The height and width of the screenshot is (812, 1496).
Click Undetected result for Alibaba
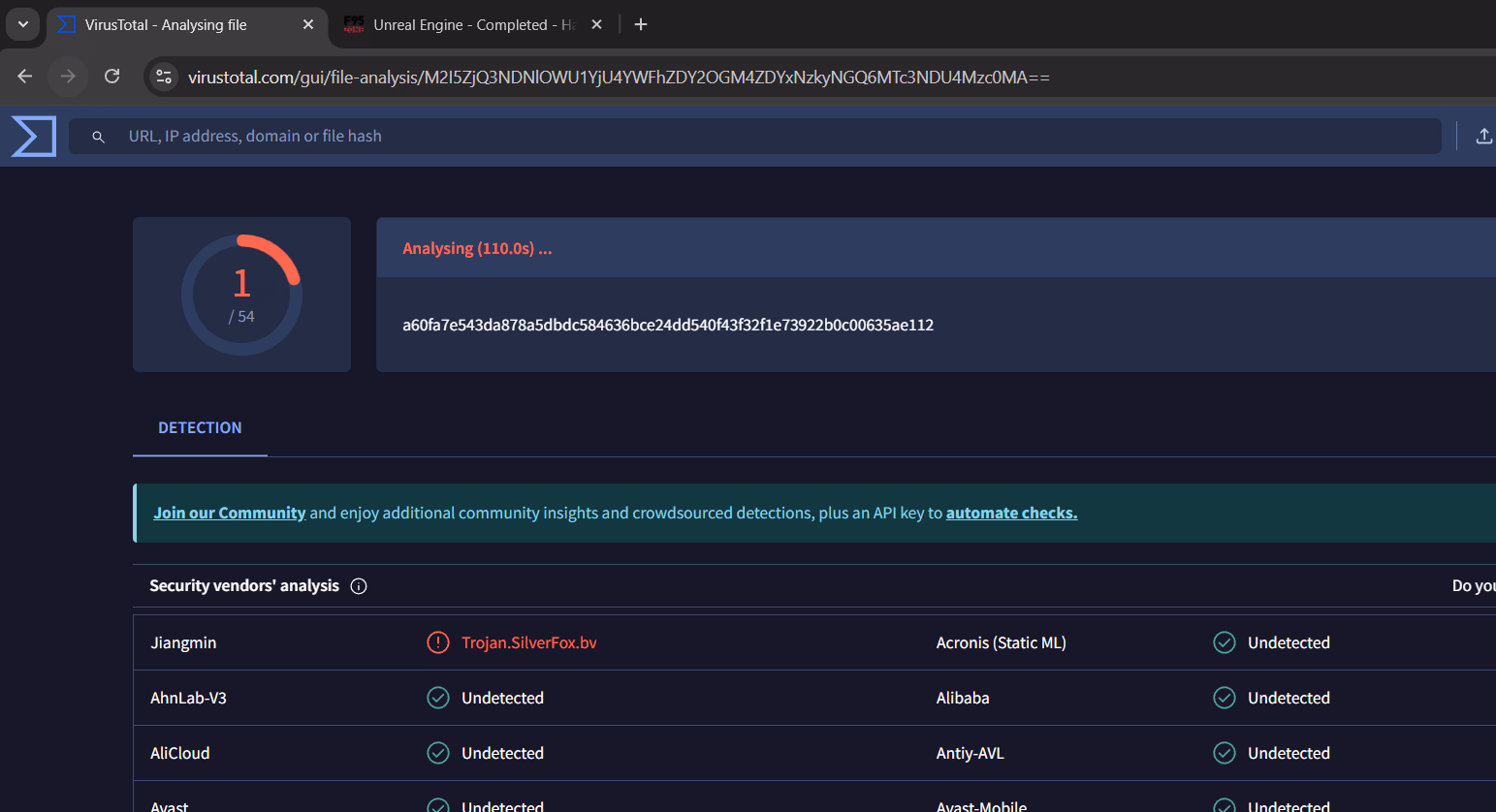[1289, 698]
